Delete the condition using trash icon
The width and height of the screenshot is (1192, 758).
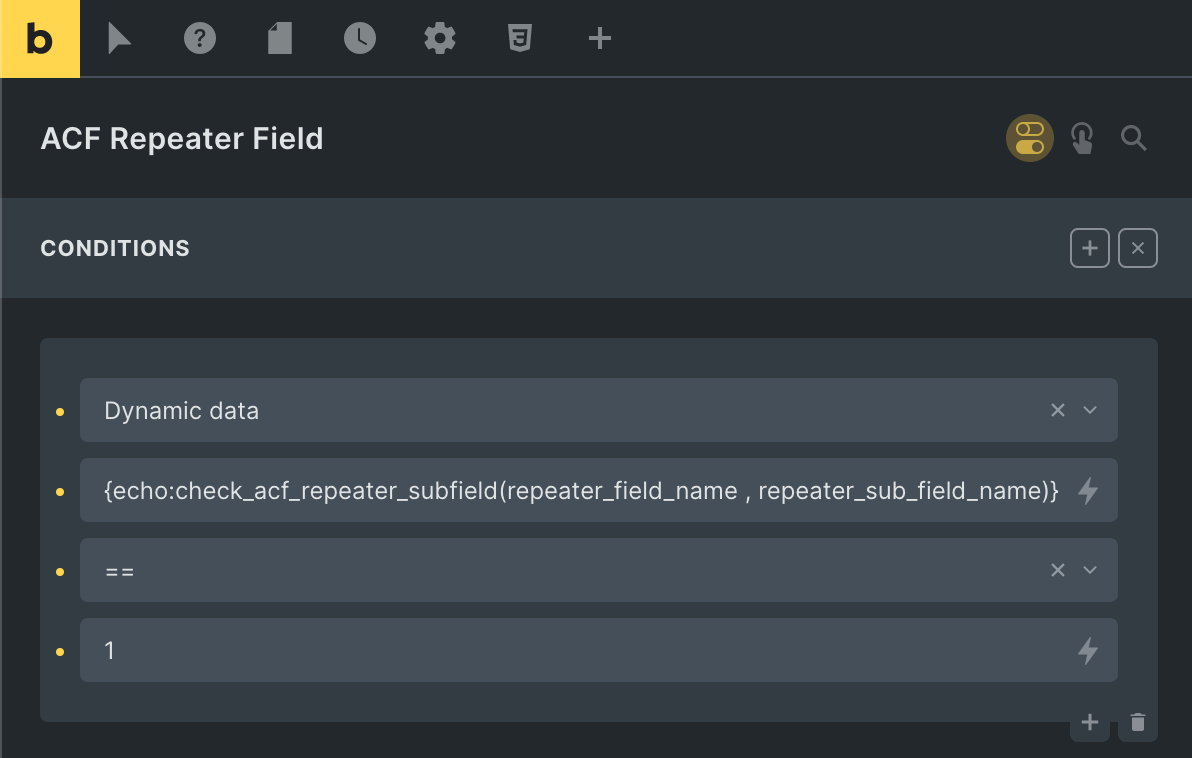tap(1138, 722)
